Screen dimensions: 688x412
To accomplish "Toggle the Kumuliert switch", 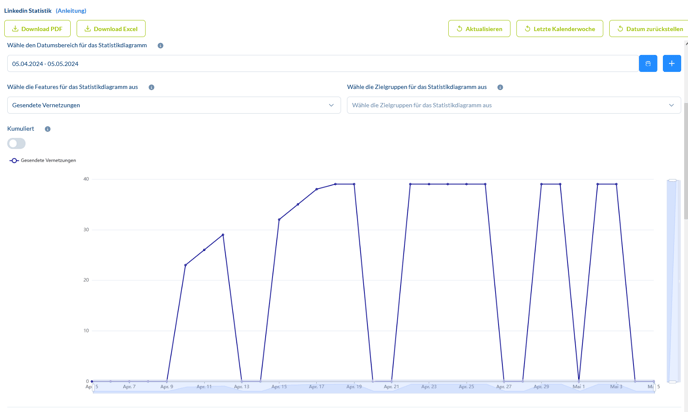I will (x=17, y=143).
